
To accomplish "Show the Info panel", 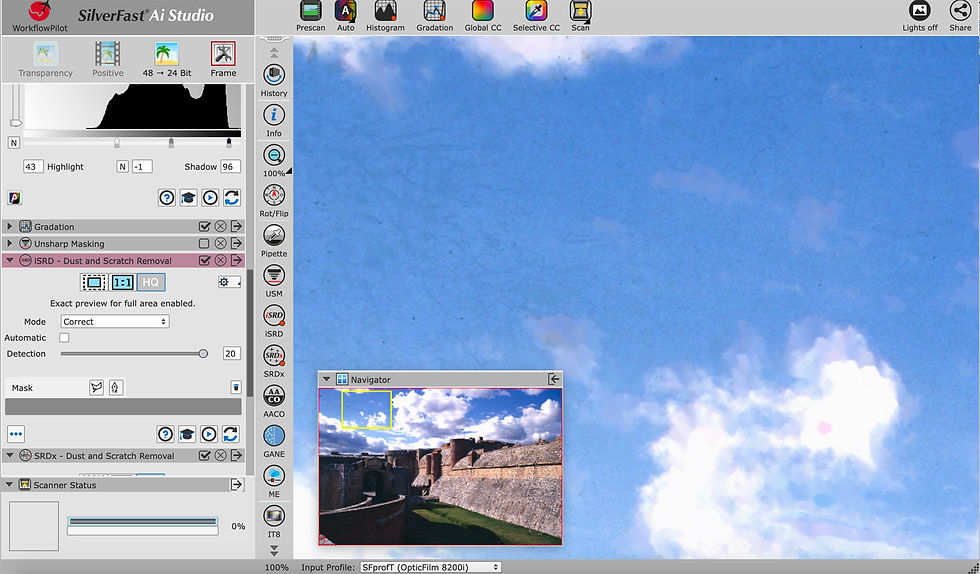I will [274, 120].
